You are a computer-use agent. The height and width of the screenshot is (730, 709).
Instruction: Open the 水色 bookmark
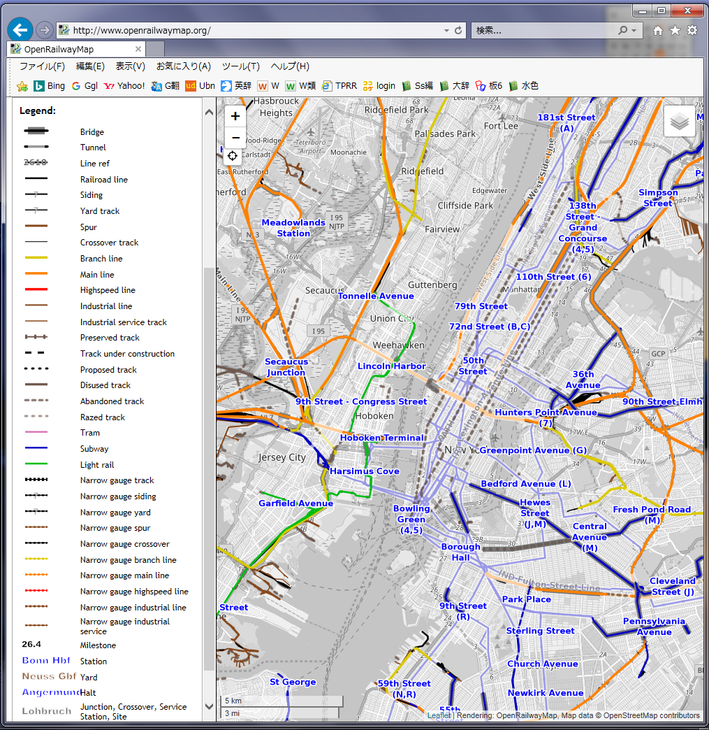(x=524, y=86)
